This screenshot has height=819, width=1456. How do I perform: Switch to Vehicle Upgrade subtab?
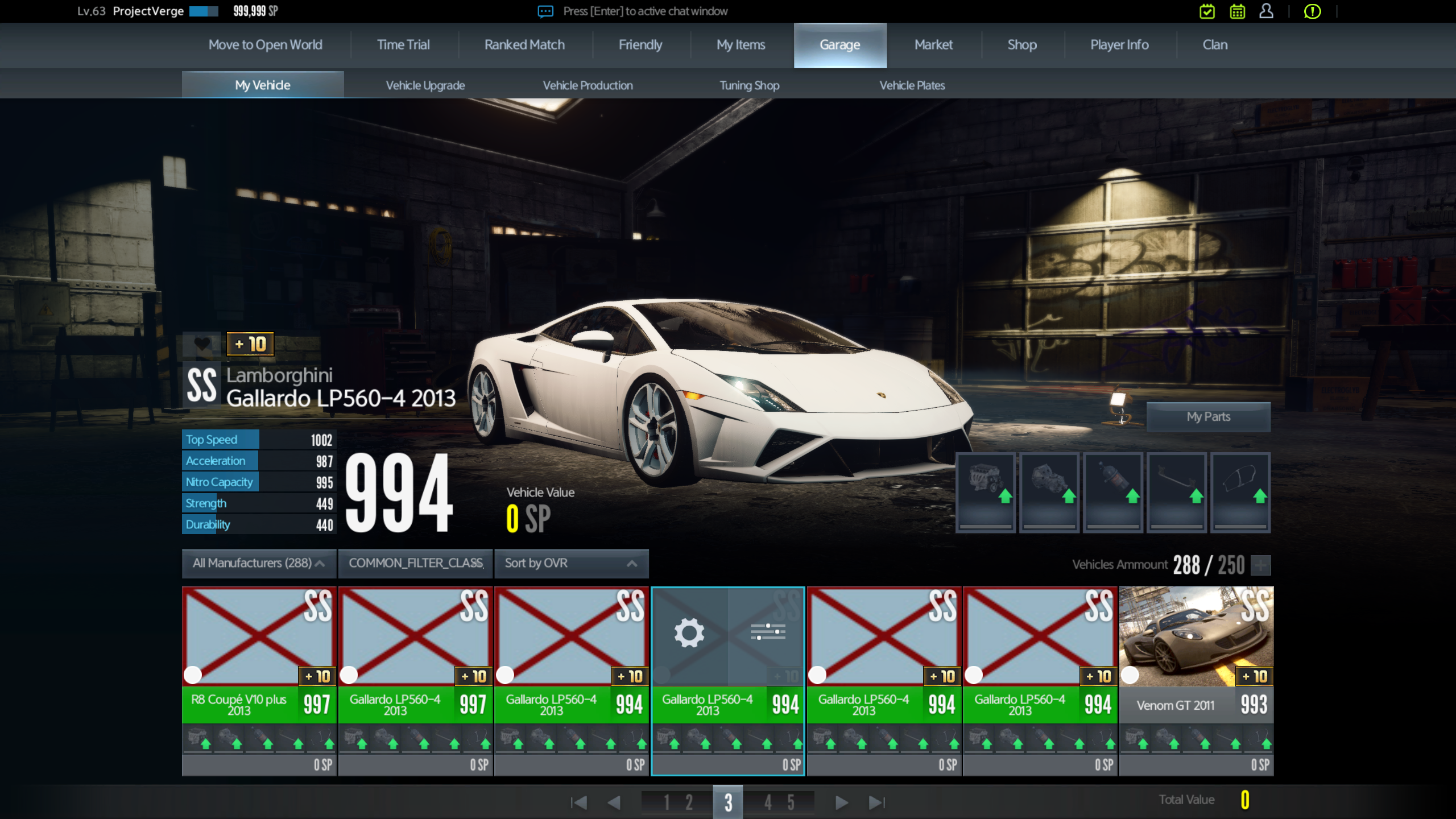425,85
